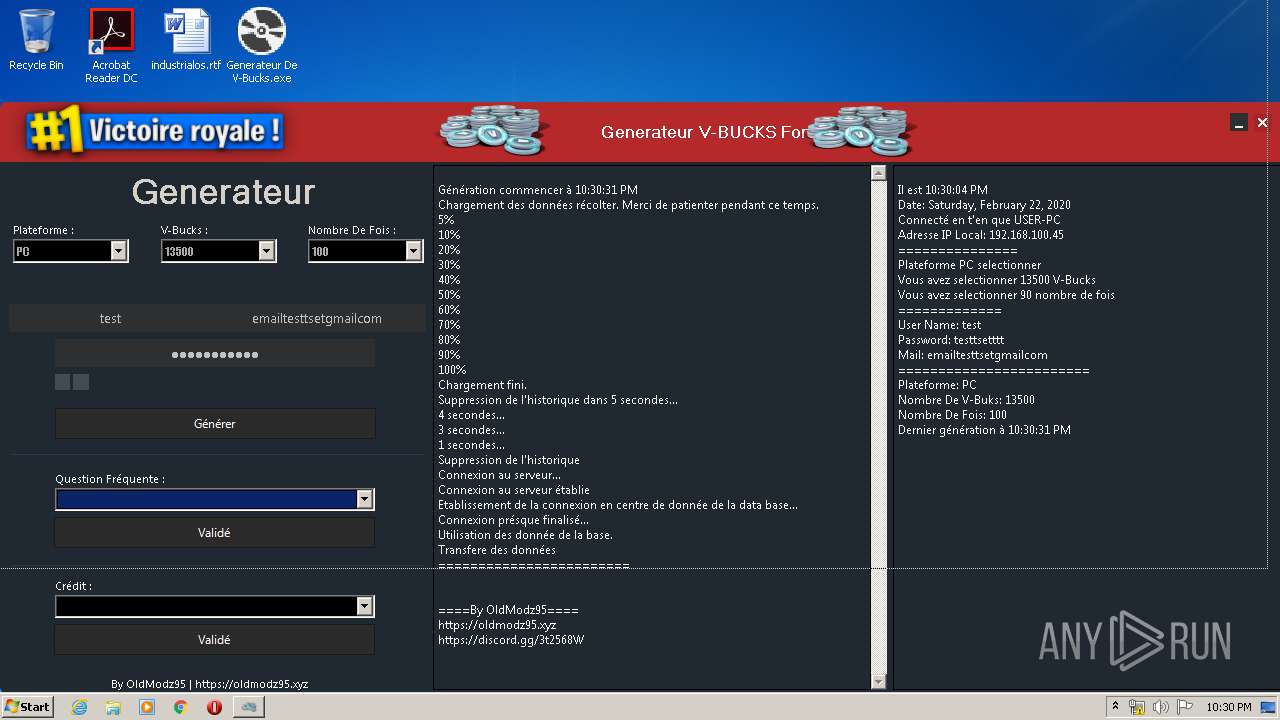Click the email field emailtesttsetgmailcom
Viewport: 1280px width, 720px height.
pyautogui.click(x=317, y=318)
